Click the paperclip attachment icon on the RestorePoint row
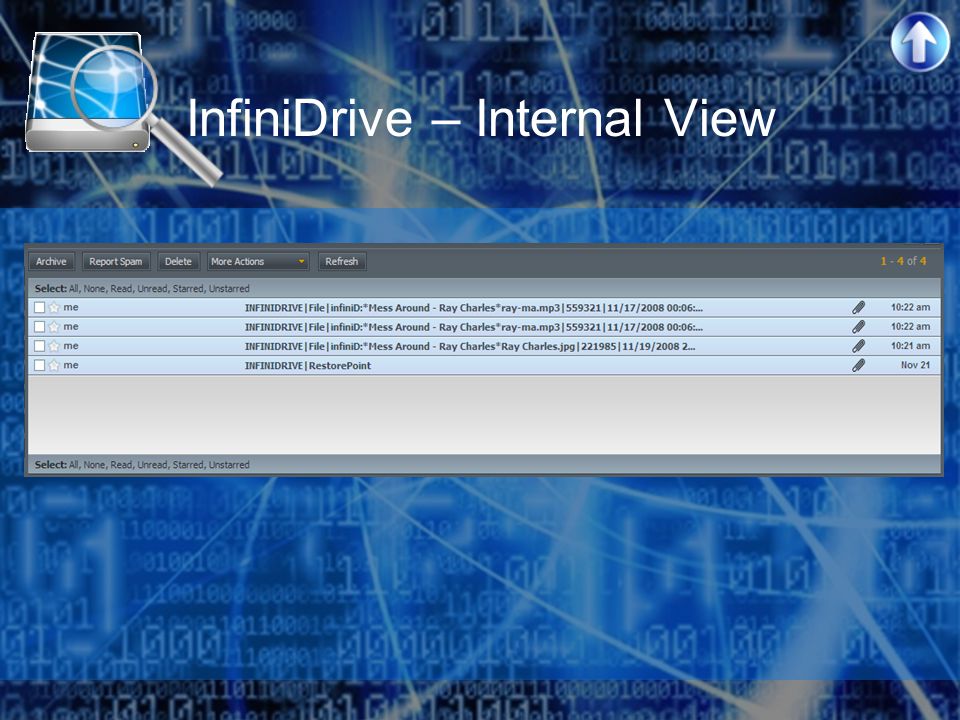This screenshot has width=960, height=720. tap(858, 366)
